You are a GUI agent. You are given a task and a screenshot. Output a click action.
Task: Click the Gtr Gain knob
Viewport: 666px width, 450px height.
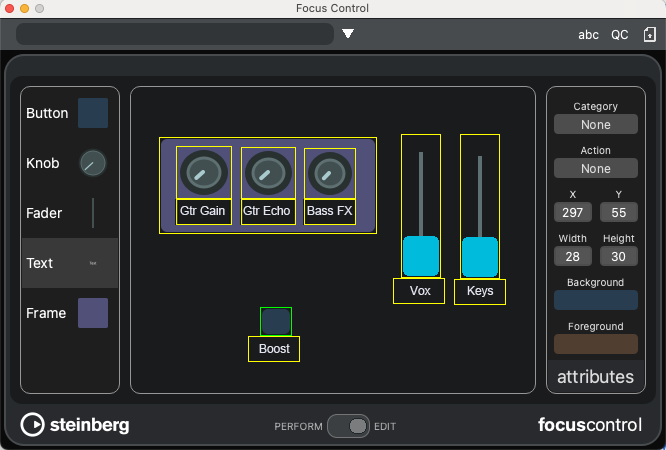tap(203, 174)
